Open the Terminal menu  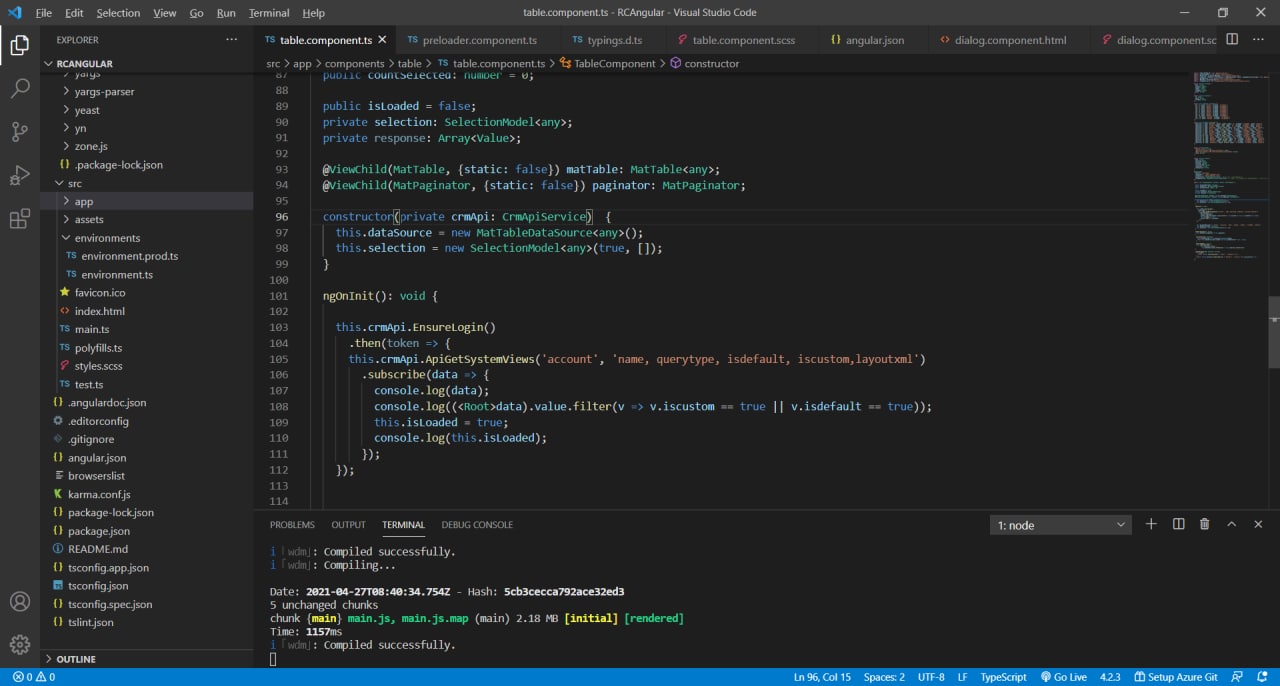[268, 13]
